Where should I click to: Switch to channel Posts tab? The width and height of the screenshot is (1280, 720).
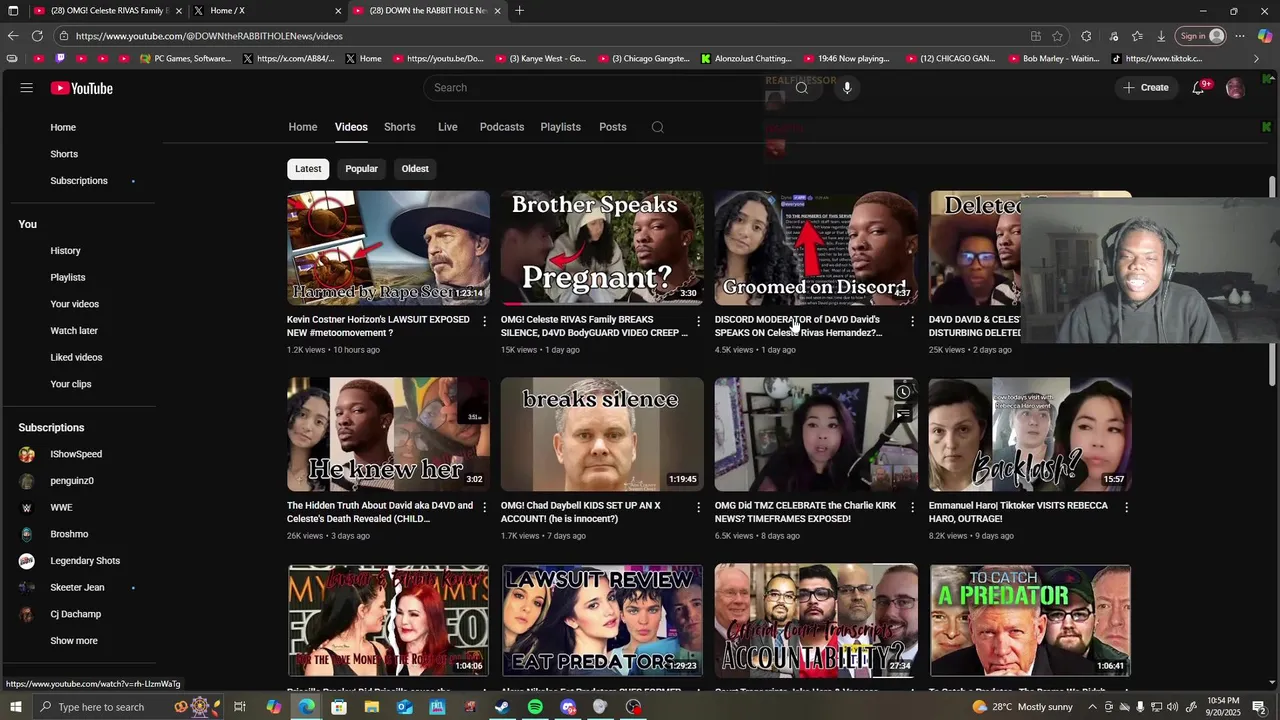[x=612, y=127]
